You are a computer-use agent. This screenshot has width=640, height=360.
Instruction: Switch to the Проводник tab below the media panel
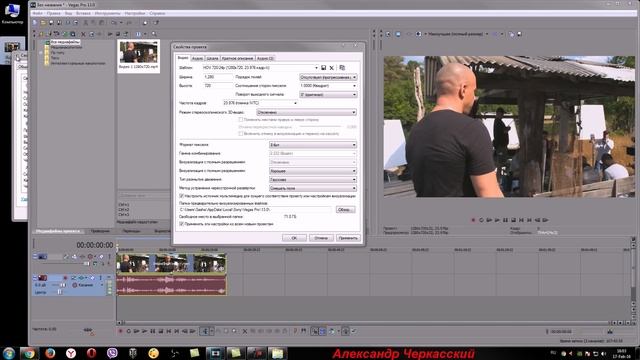pos(100,231)
